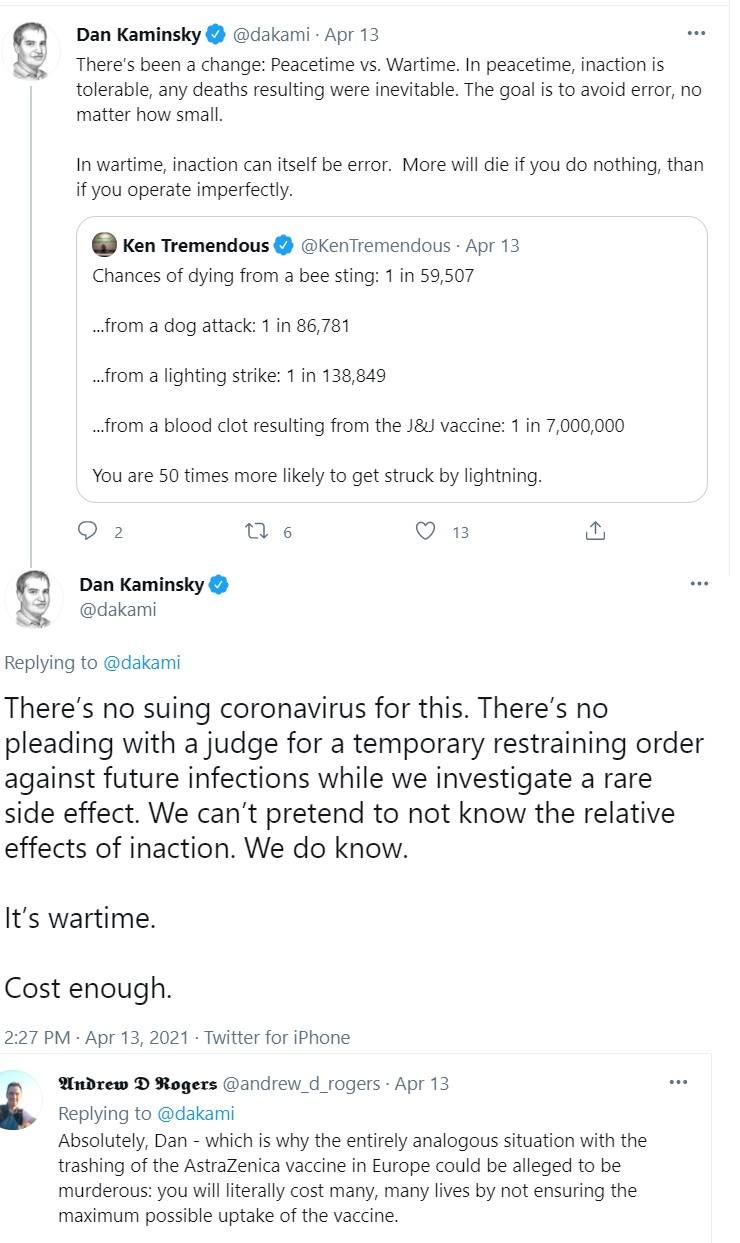Open more options on the top tweet

(696, 33)
